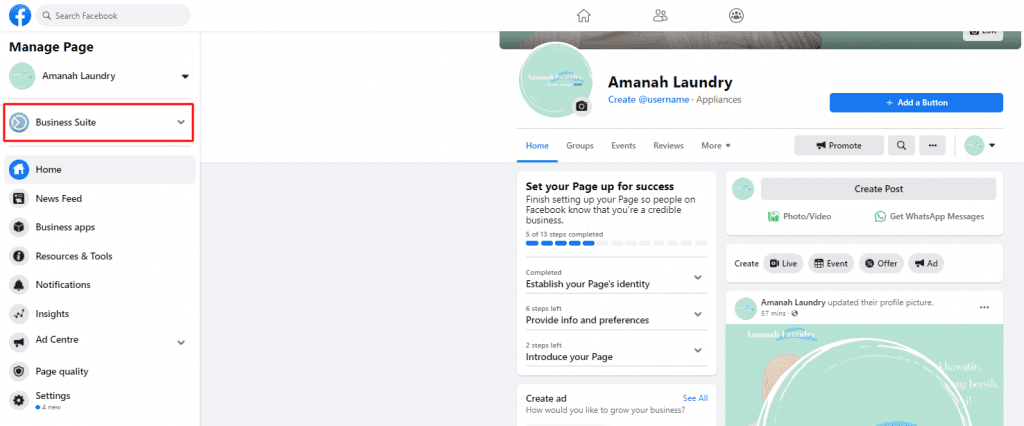This screenshot has height=426, width=1024.
Task: Click the Business apps cube icon
Action: tap(19, 227)
